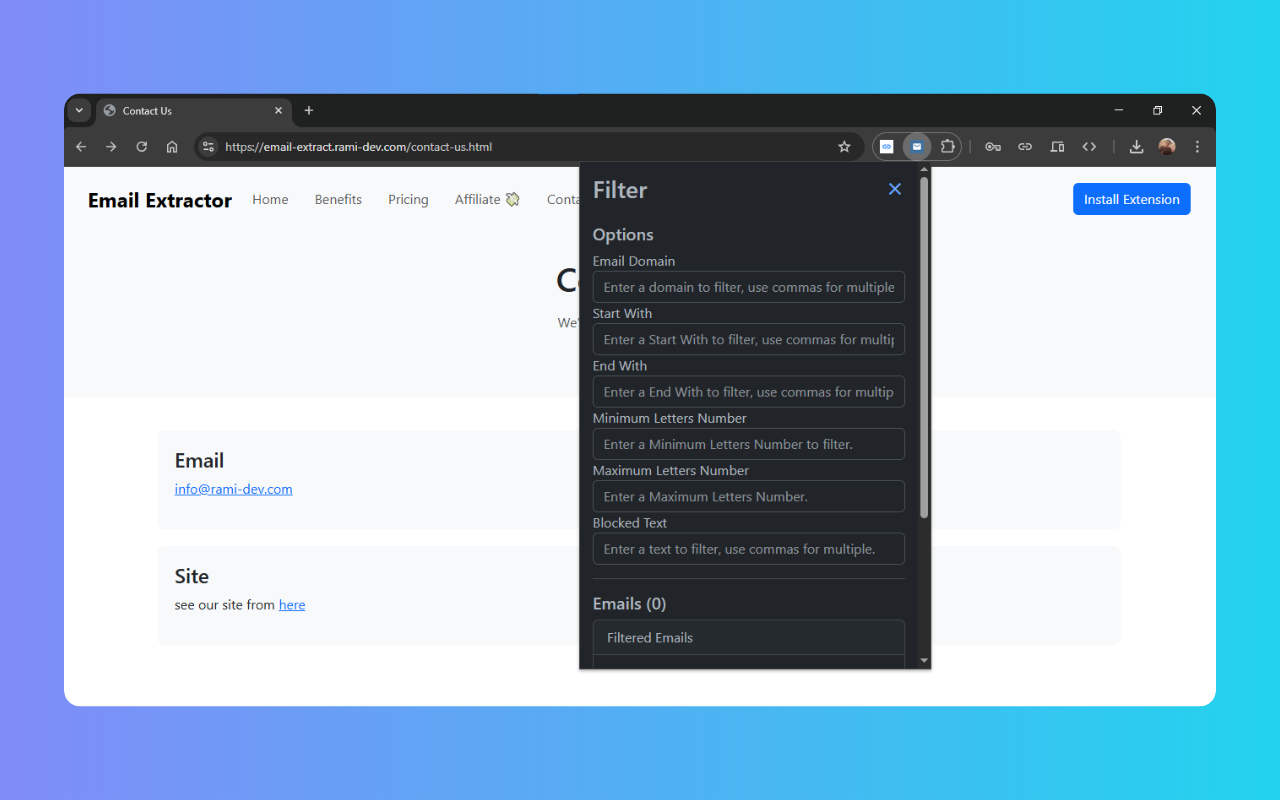The height and width of the screenshot is (800, 1280).
Task: Focus the Minimum Letters Number field
Action: [x=748, y=444]
